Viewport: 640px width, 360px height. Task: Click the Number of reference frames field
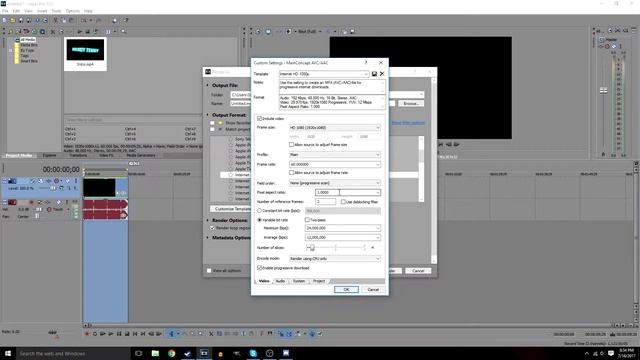click(326, 202)
